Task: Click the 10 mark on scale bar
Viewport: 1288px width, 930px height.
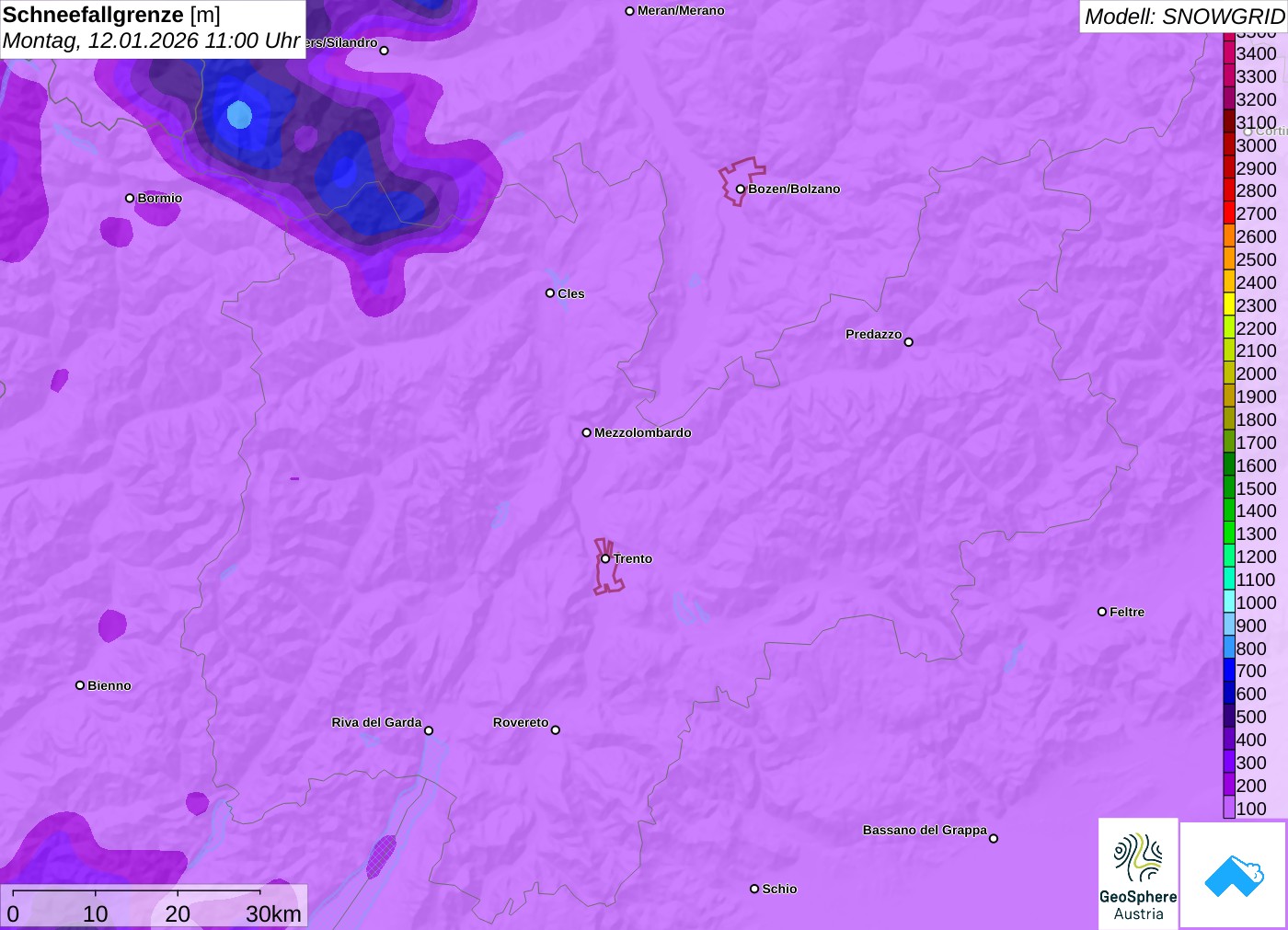Action: [x=96, y=913]
